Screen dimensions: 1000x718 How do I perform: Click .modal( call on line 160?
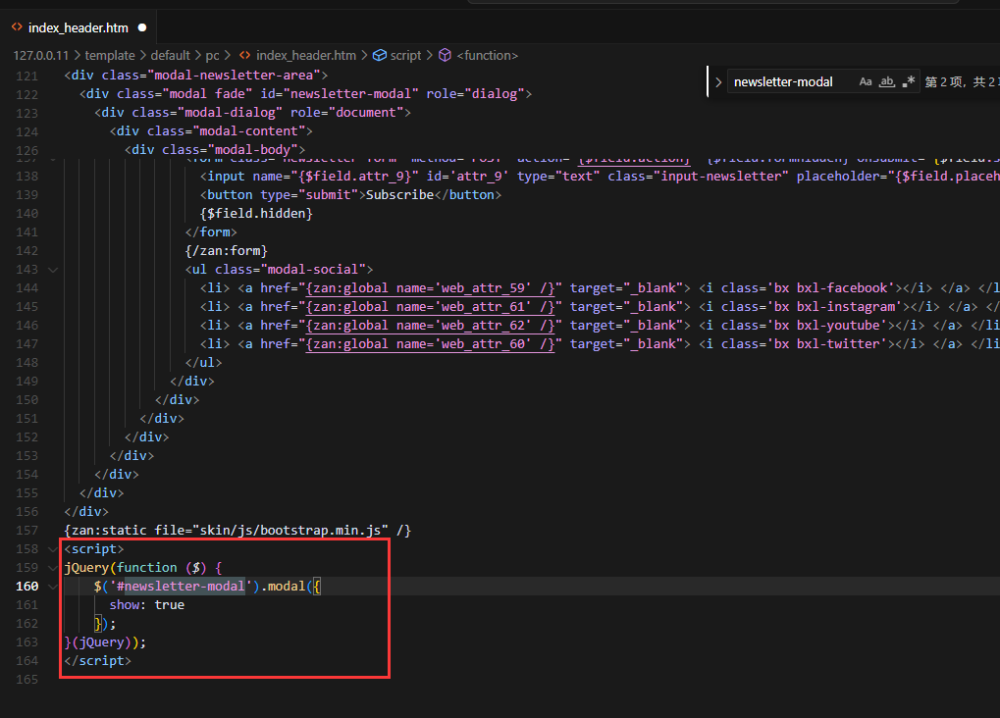tap(287, 586)
